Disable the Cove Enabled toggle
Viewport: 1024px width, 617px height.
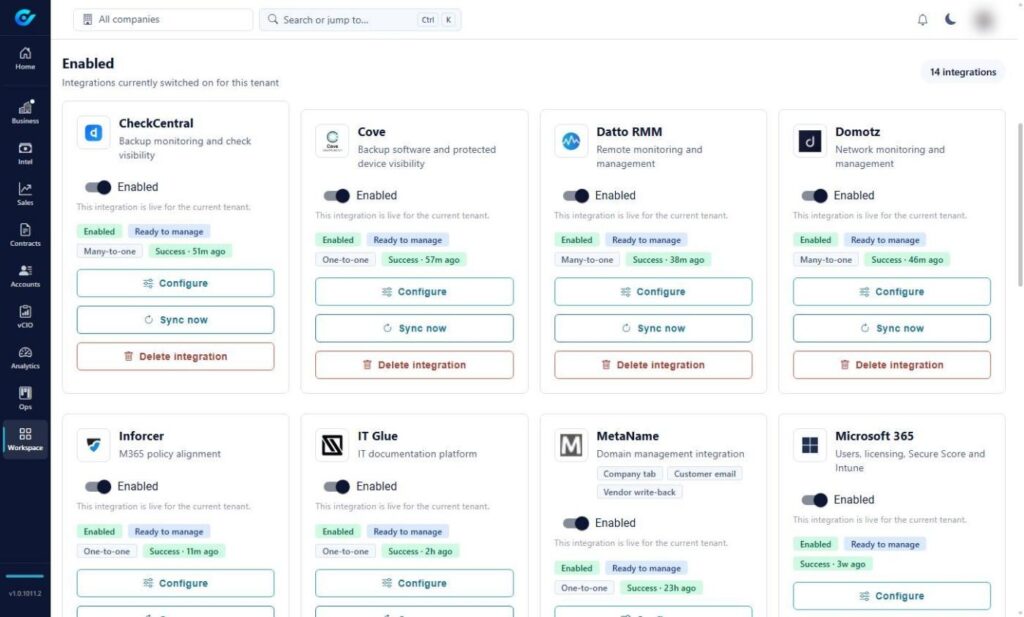(x=337, y=195)
